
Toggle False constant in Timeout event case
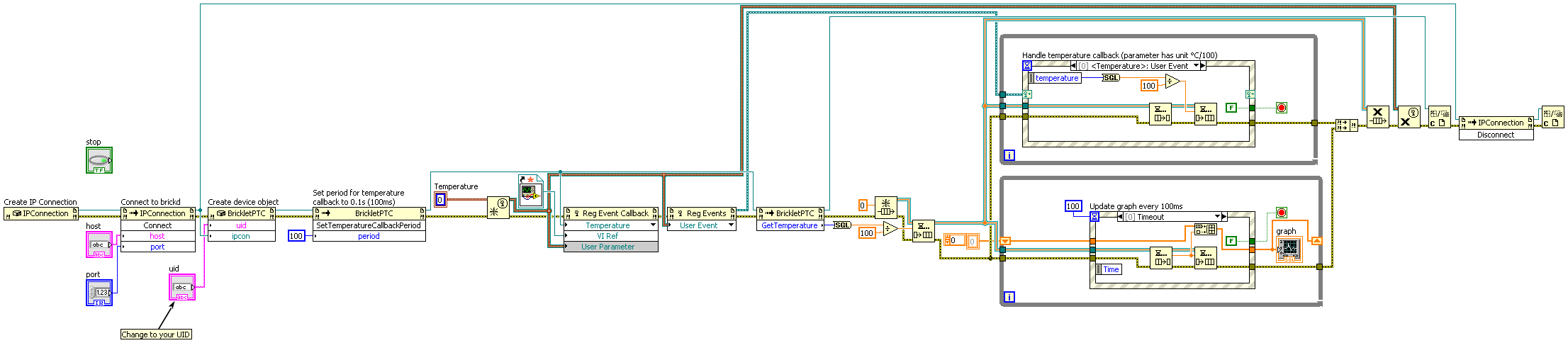tap(1231, 241)
